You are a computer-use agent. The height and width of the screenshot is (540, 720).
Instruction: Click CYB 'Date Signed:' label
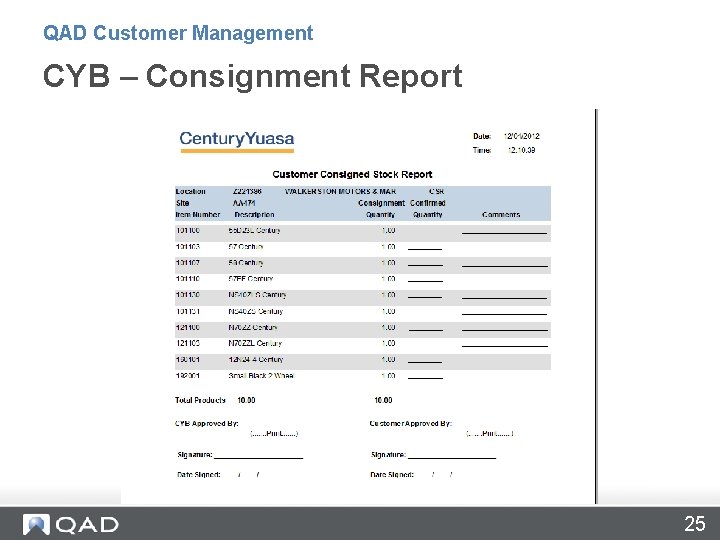point(199,475)
